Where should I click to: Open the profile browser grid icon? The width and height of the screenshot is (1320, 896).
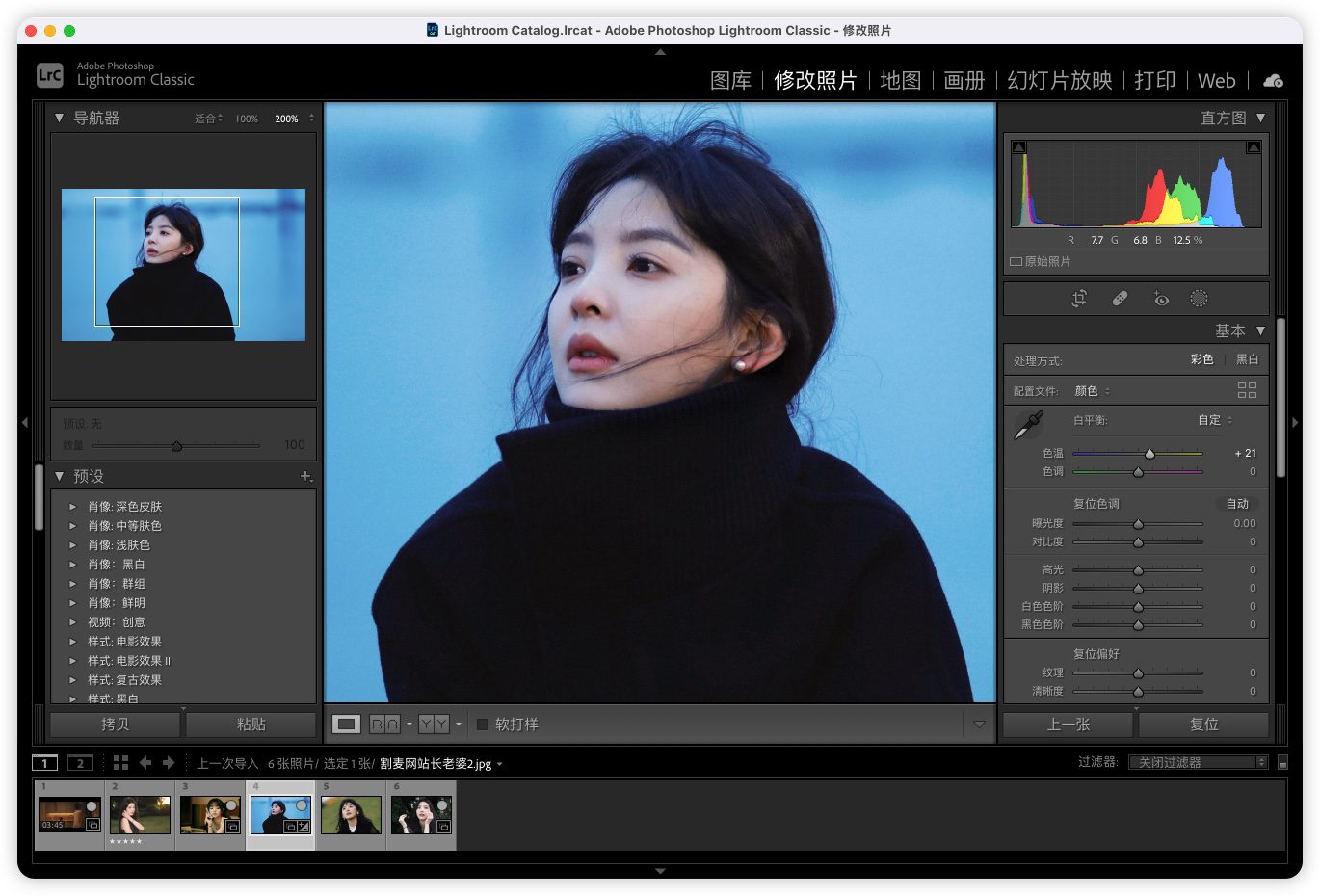1247,390
